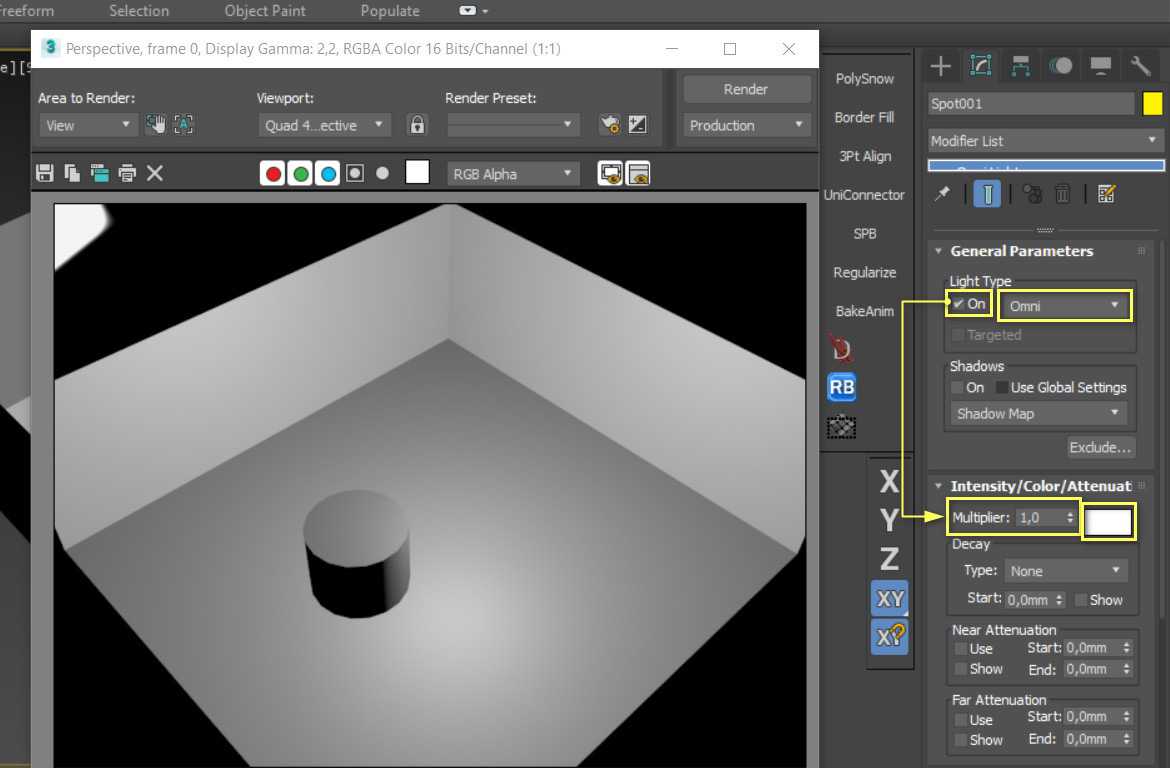Click the yellow object color swatch
Viewport: 1170px width, 768px height.
[1153, 103]
